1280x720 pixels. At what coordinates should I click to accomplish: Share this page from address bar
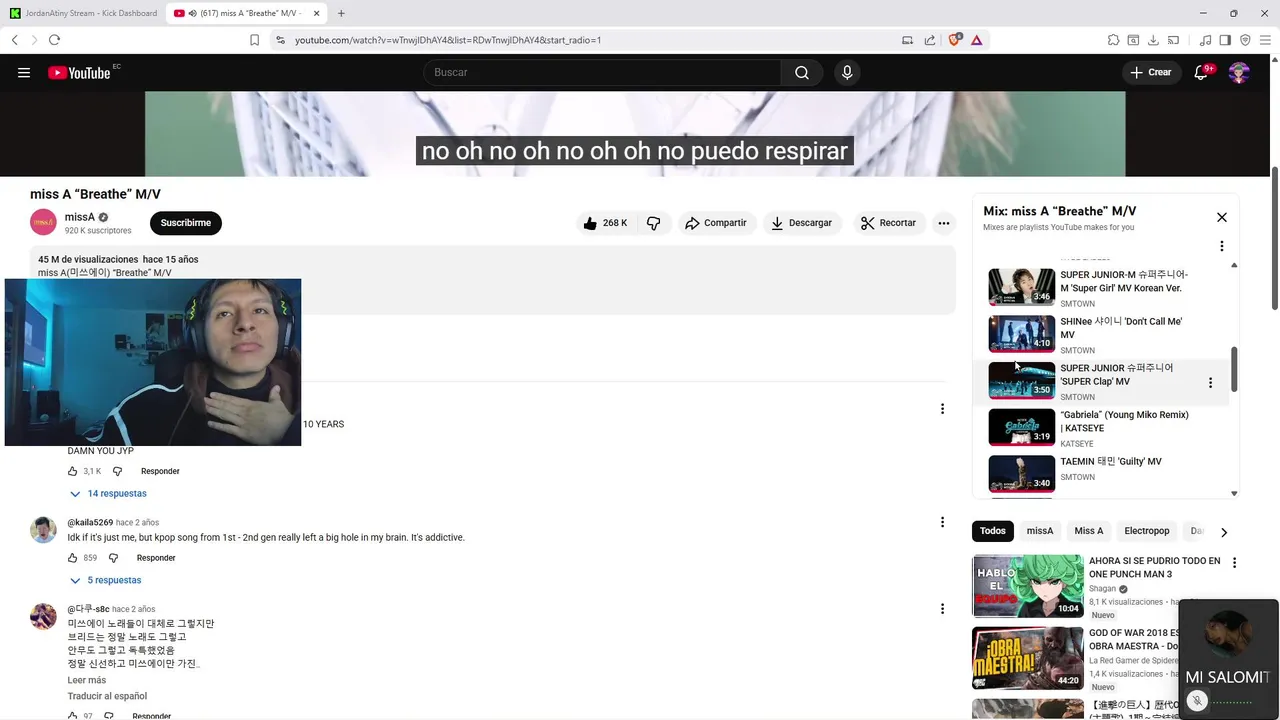coord(930,40)
